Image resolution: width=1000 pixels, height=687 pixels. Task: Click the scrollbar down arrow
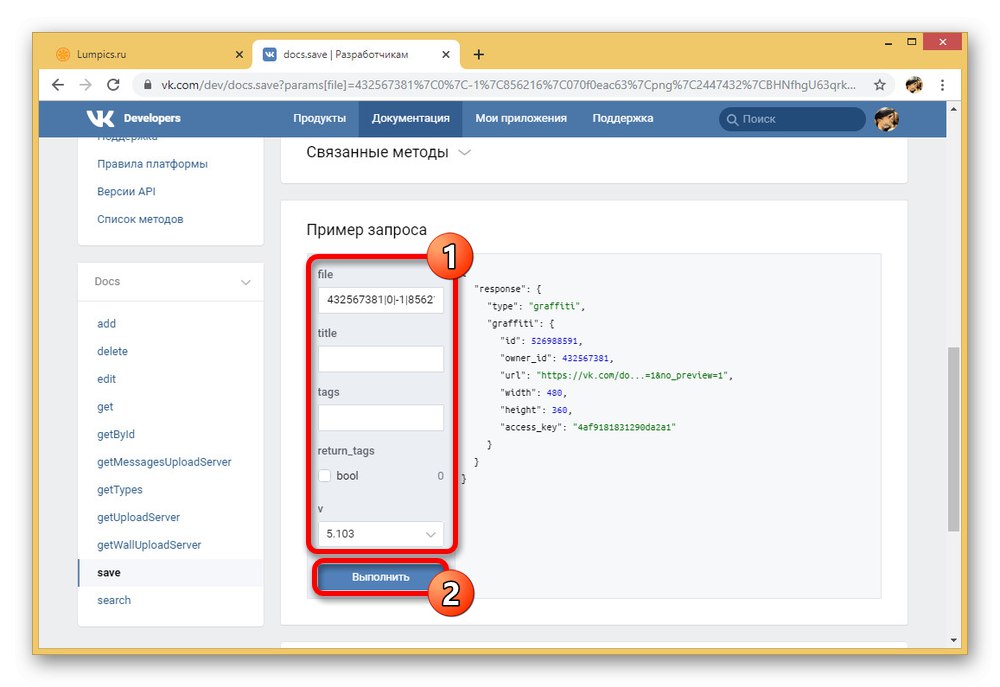[953, 640]
